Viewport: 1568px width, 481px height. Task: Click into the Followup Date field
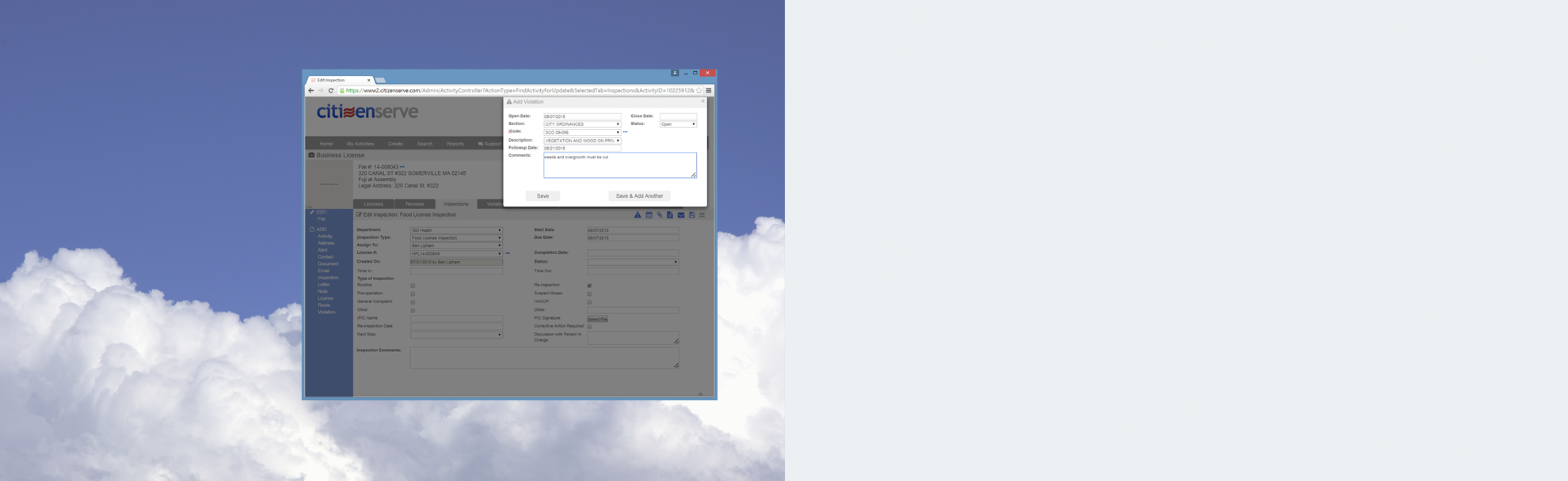pos(582,149)
